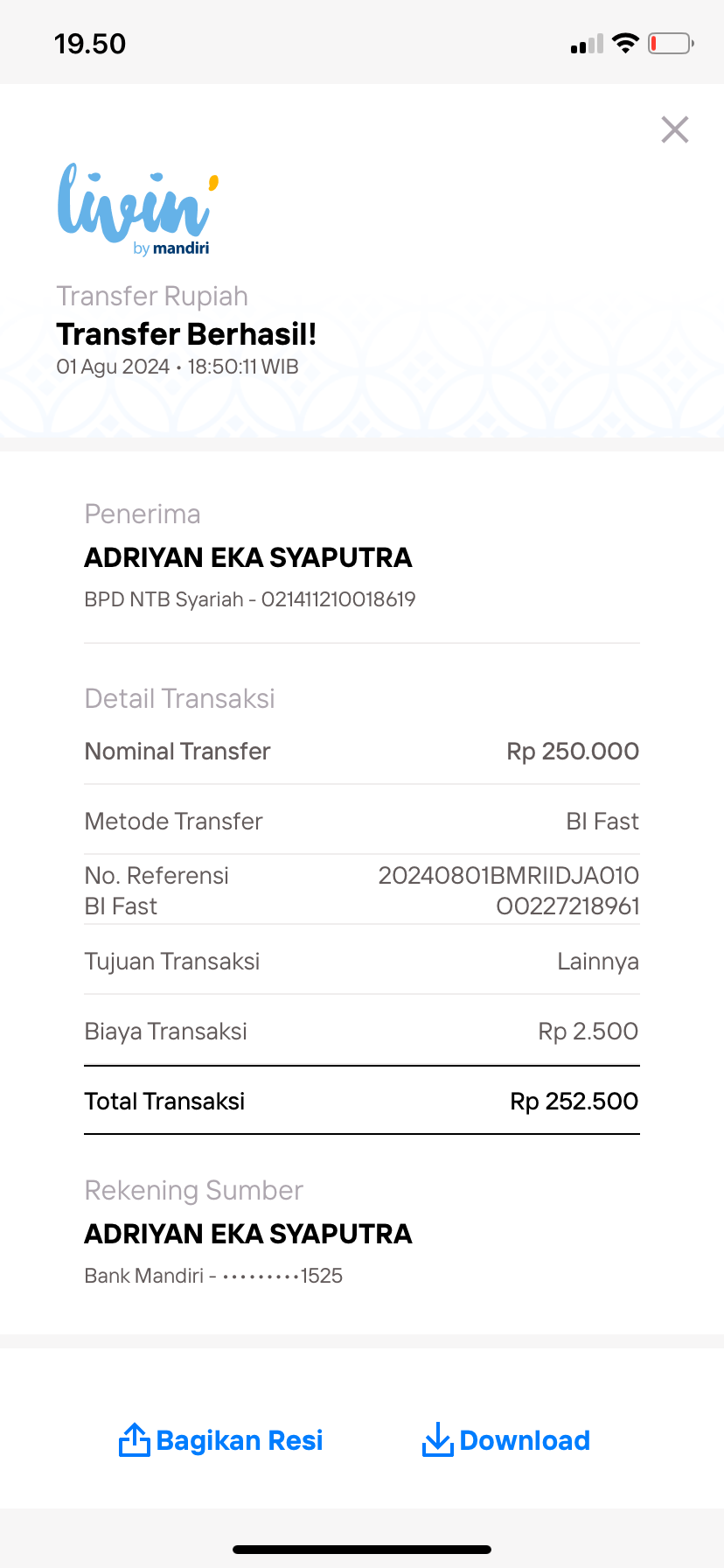
Task: Tap the Wi-Fi status icon
Action: [625, 43]
